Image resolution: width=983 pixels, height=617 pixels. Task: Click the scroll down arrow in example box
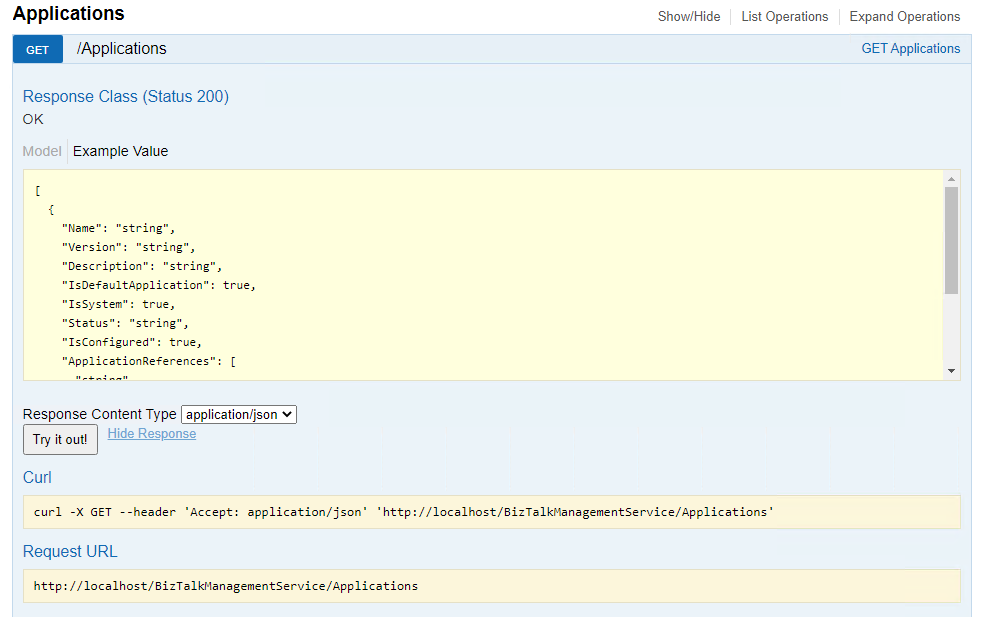pos(951,371)
